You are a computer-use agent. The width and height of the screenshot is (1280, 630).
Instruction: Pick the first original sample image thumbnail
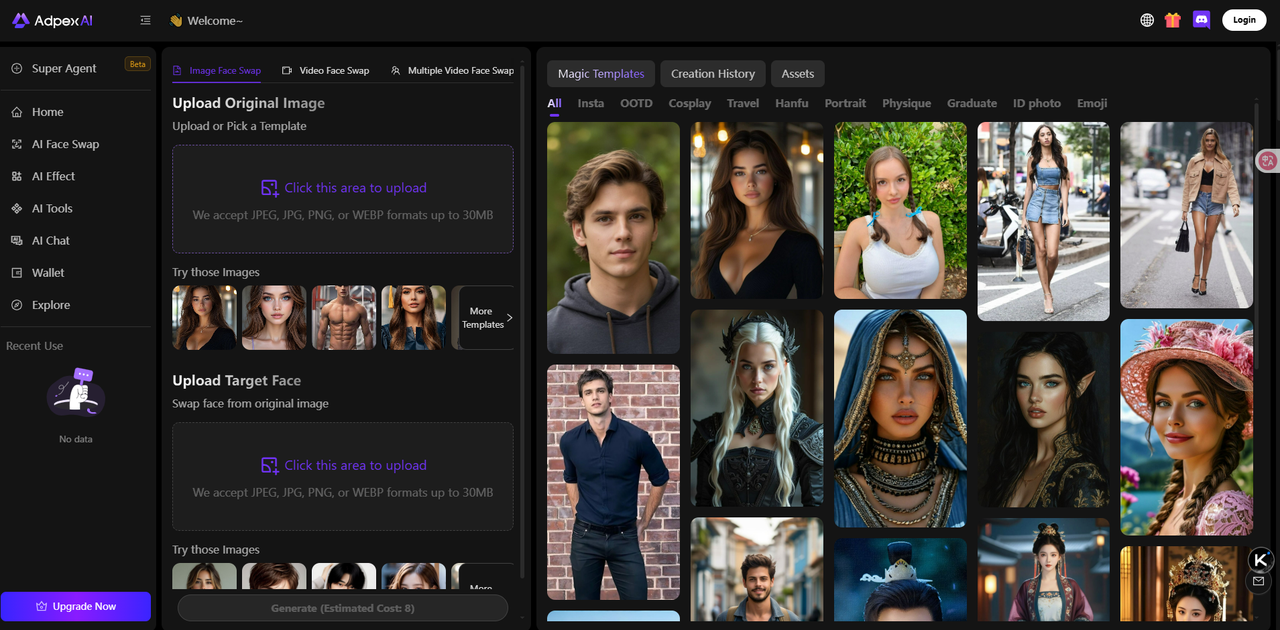coord(204,317)
